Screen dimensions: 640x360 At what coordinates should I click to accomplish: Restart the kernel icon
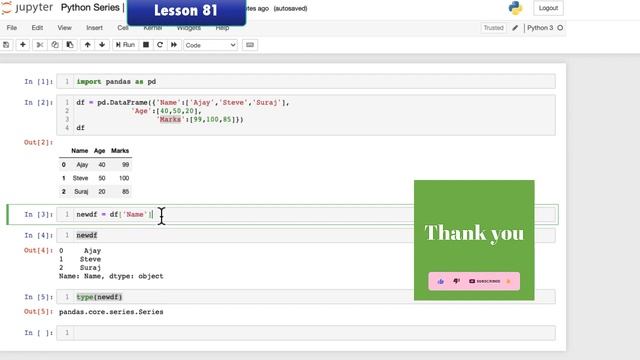[160, 45]
